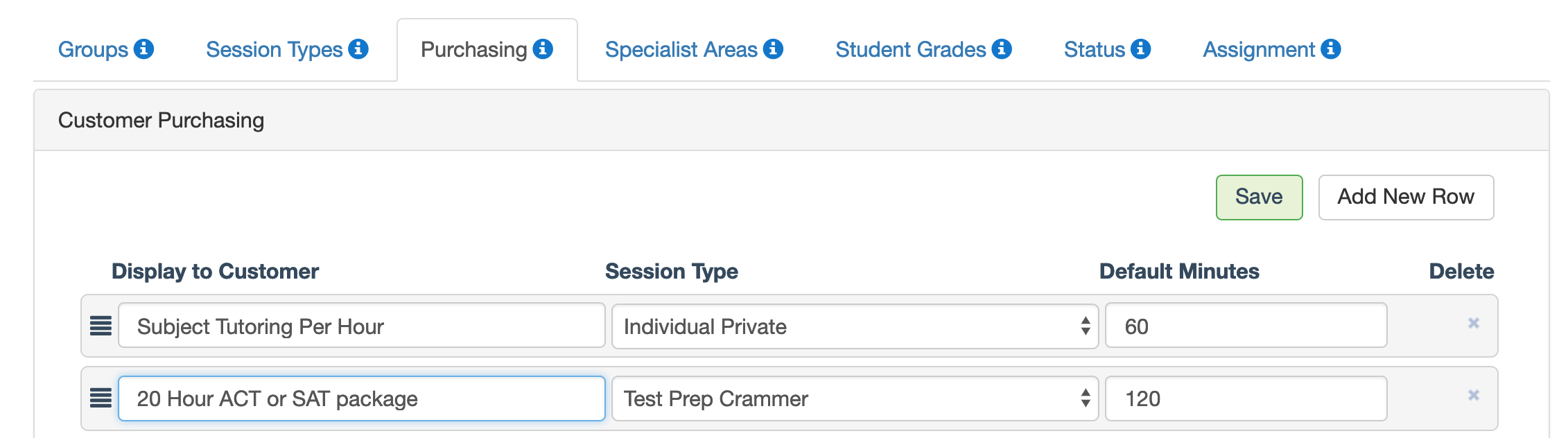The height and width of the screenshot is (438, 1568).
Task: Switch to the Groups tab
Action: point(93,50)
